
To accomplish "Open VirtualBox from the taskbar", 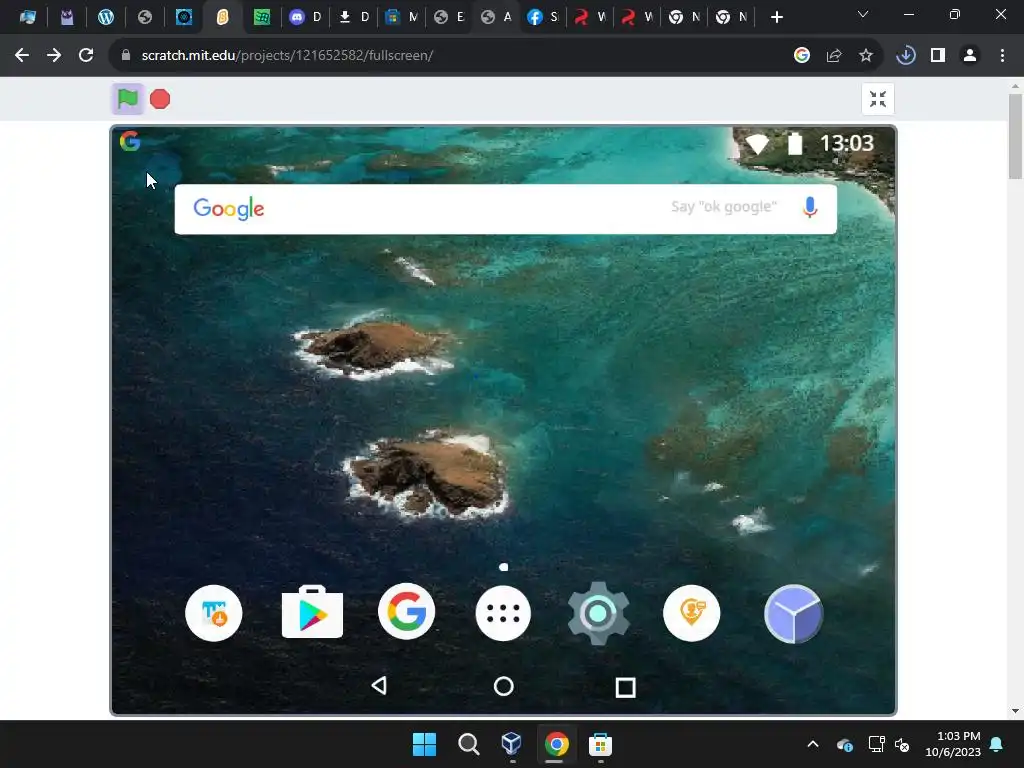I will (x=512, y=744).
